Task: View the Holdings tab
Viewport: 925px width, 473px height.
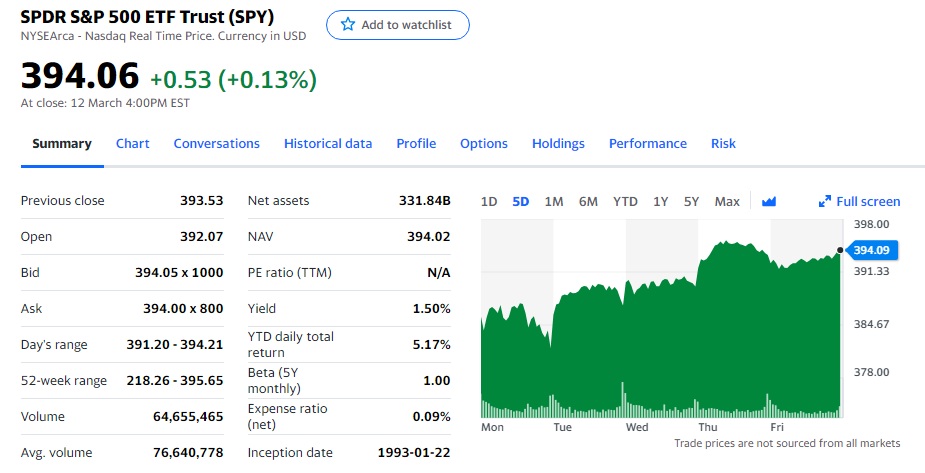Action: click(558, 144)
